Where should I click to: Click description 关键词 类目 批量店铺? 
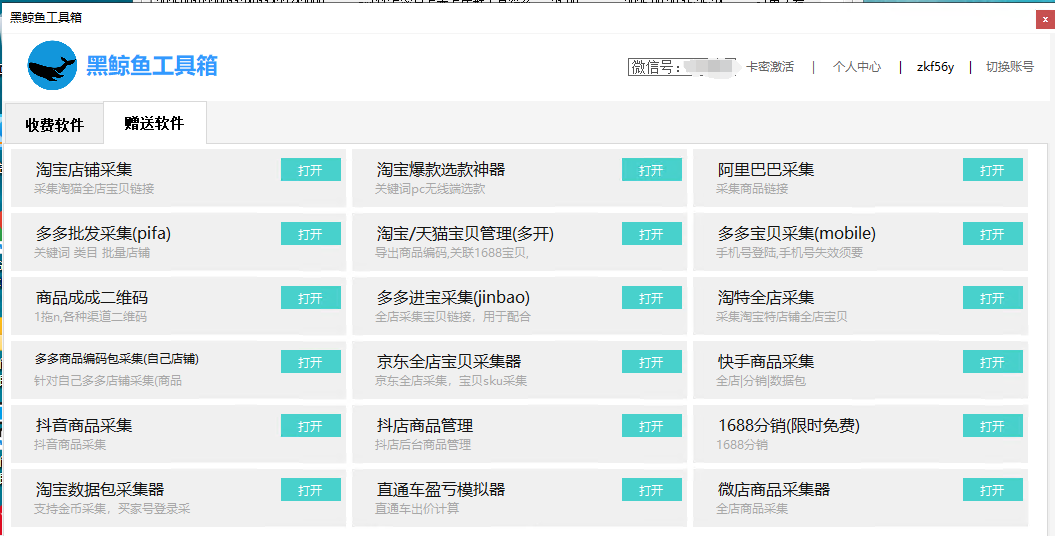(x=92, y=253)
